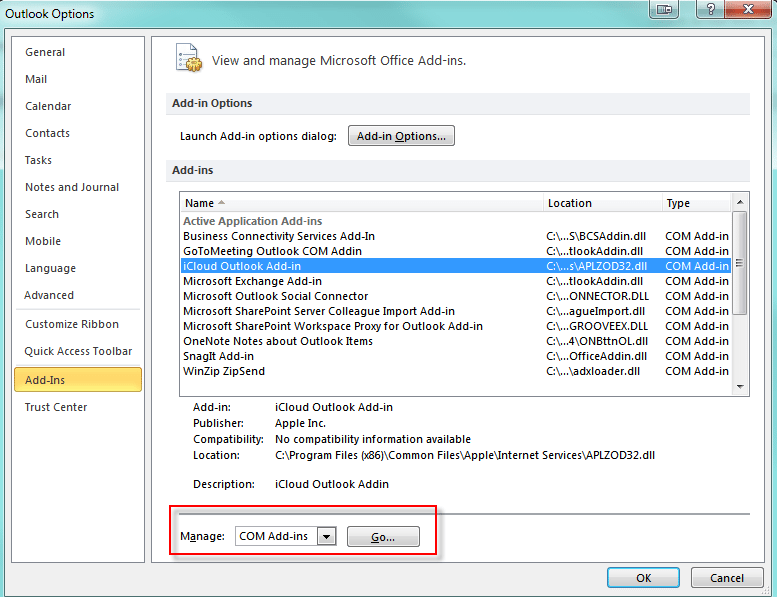Click the Go button
Image resolution: width=777 pixels, height=597 pixels.
tap(383, 537)
